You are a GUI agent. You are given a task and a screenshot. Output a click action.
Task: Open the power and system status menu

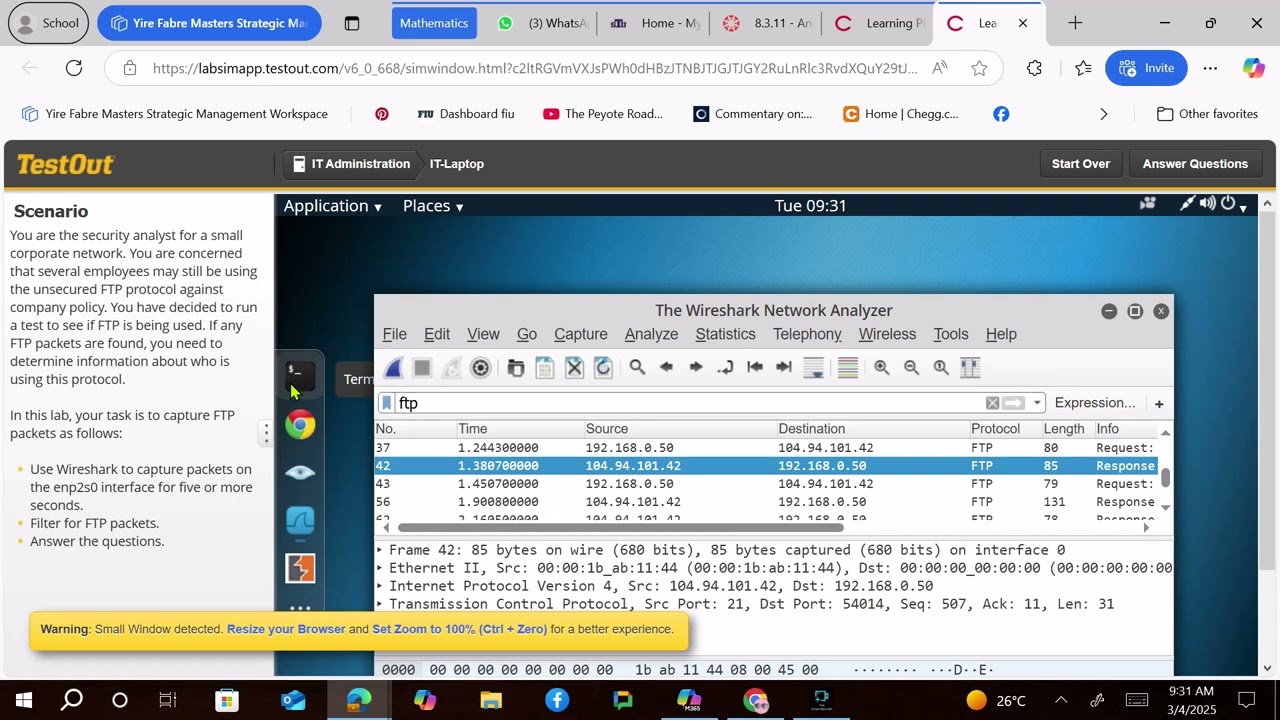[1235, 204]
